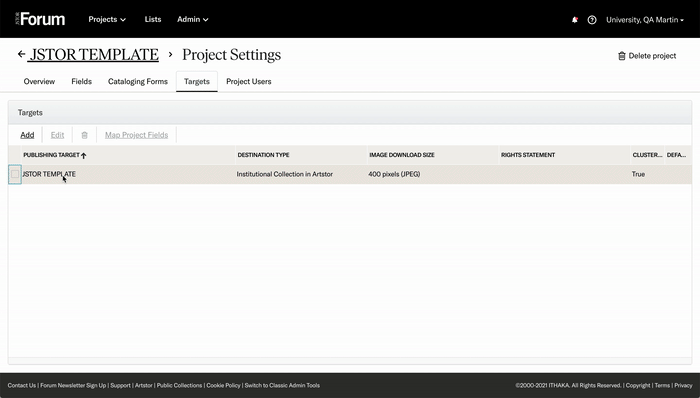Go to the Overview tab
This screenshot has height=398, width=700.
pyautogui.click(x=39, y=81)
